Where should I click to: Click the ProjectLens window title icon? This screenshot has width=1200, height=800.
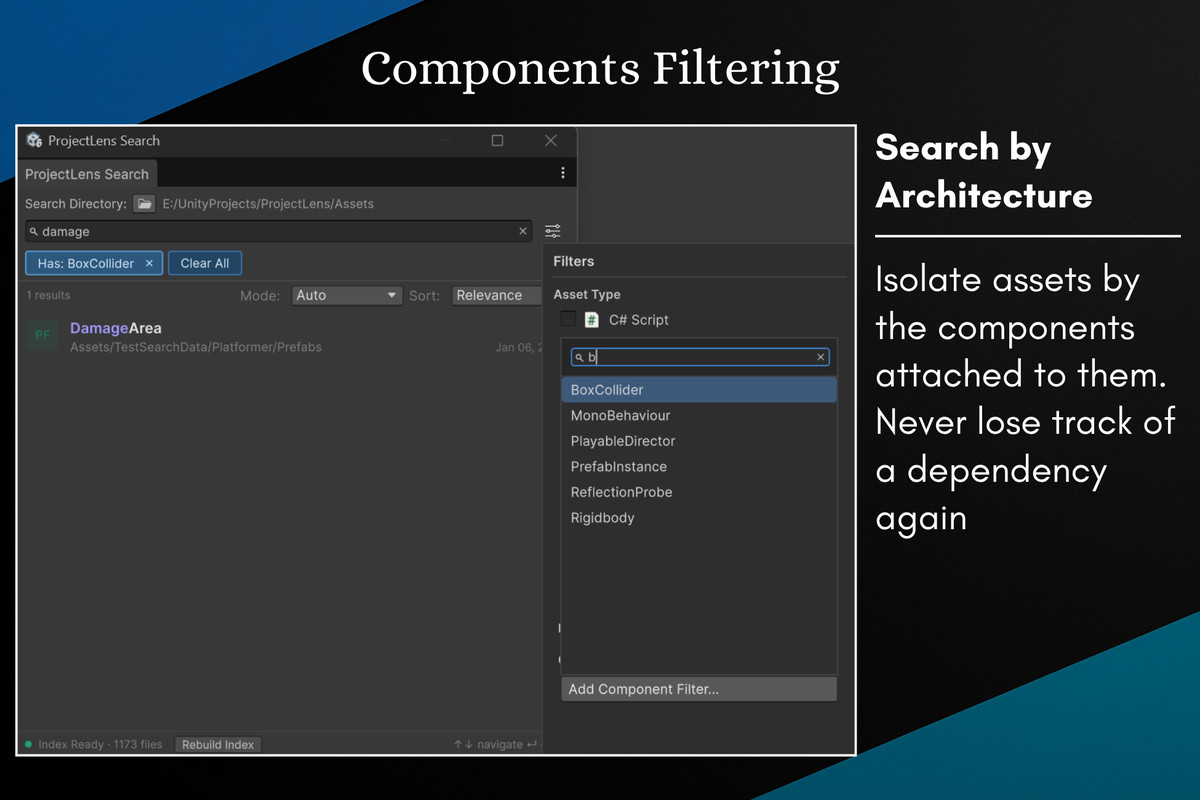34,140
